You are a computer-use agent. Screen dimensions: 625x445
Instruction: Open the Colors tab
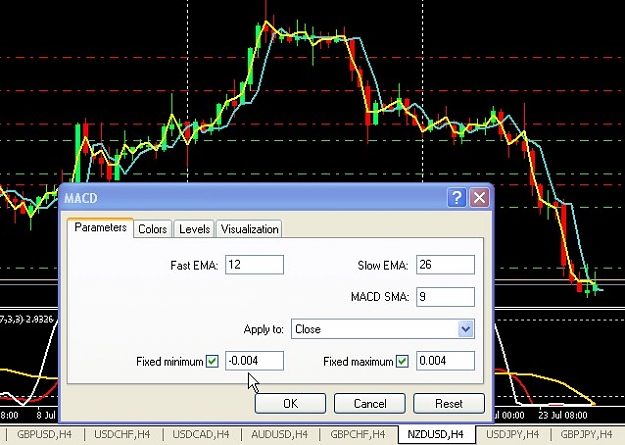[152, 229]
